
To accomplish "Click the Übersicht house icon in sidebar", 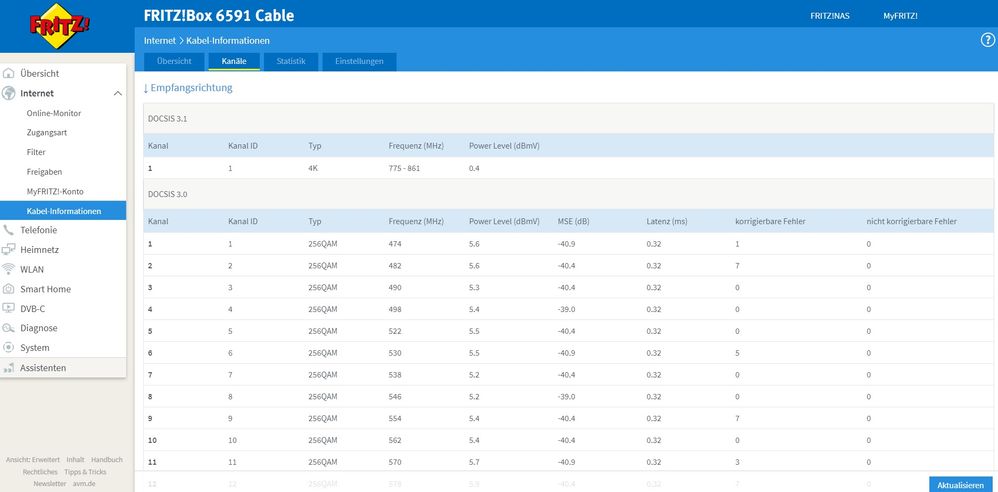I will click(8, 73).
